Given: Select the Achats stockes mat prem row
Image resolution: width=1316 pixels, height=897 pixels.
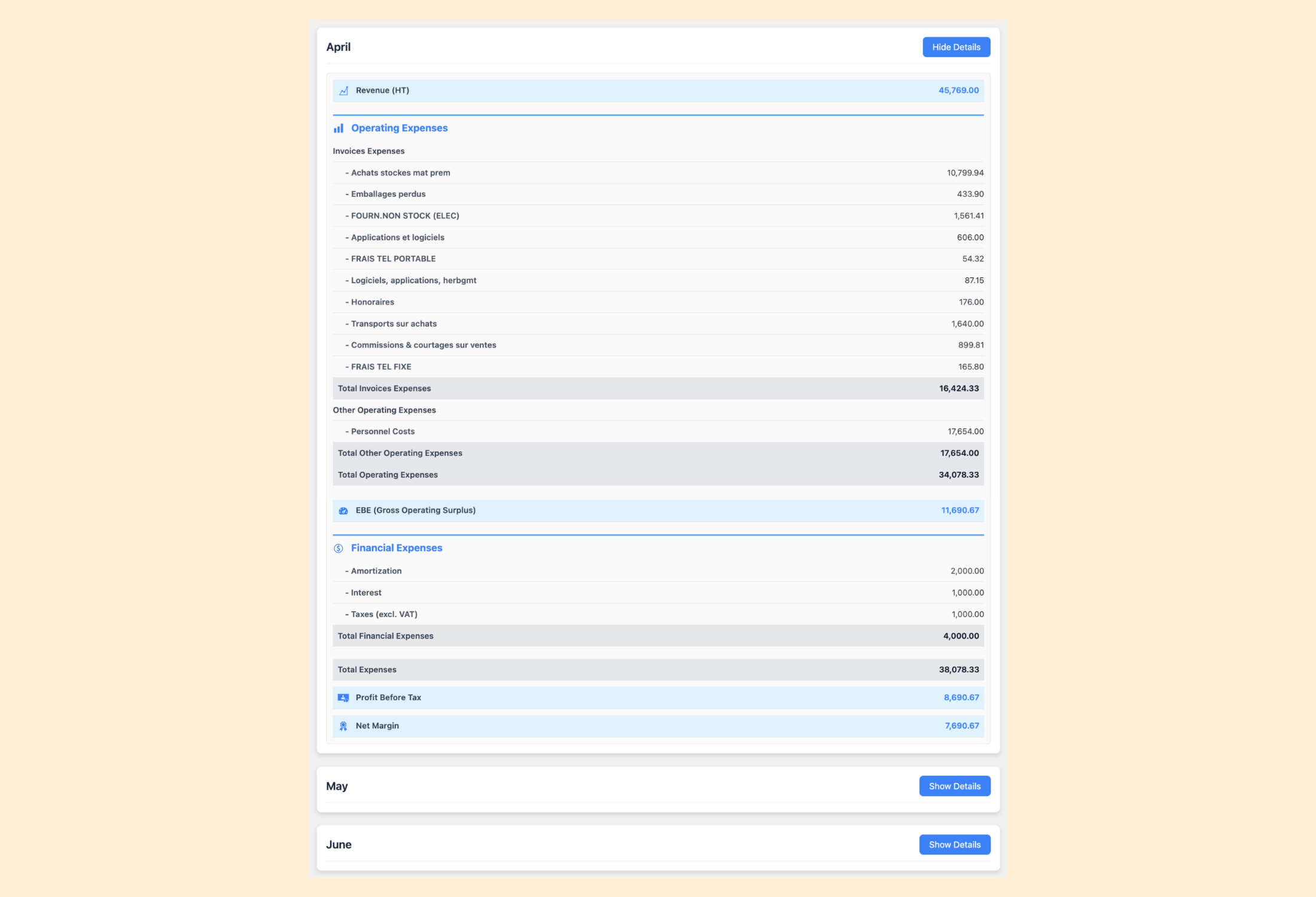Looking at the screenshot, I should (658, 173).
